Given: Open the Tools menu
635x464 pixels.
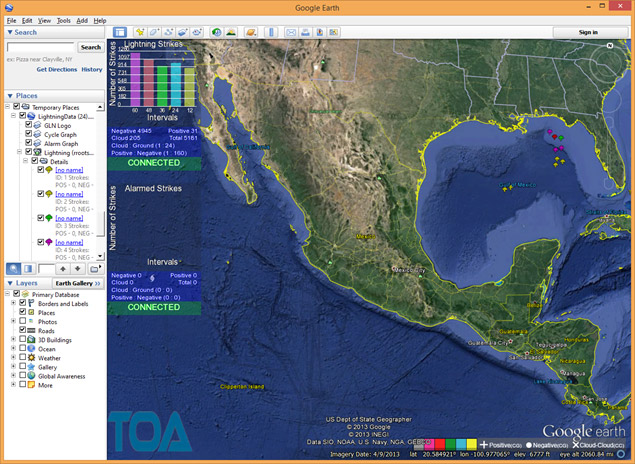Looking at the screenshot, I should point(64,21).
